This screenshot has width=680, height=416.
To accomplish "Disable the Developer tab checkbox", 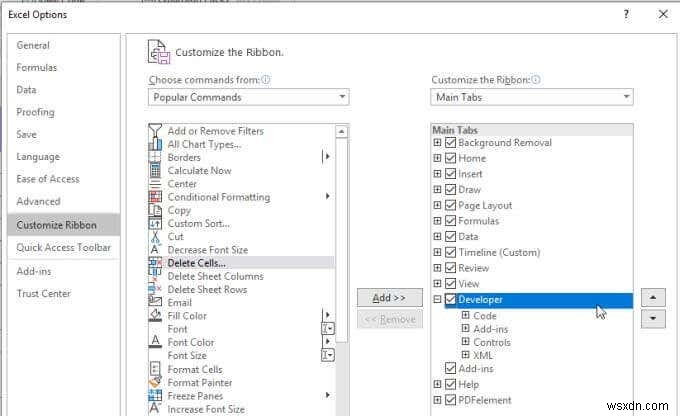I will tap(451, 299).
